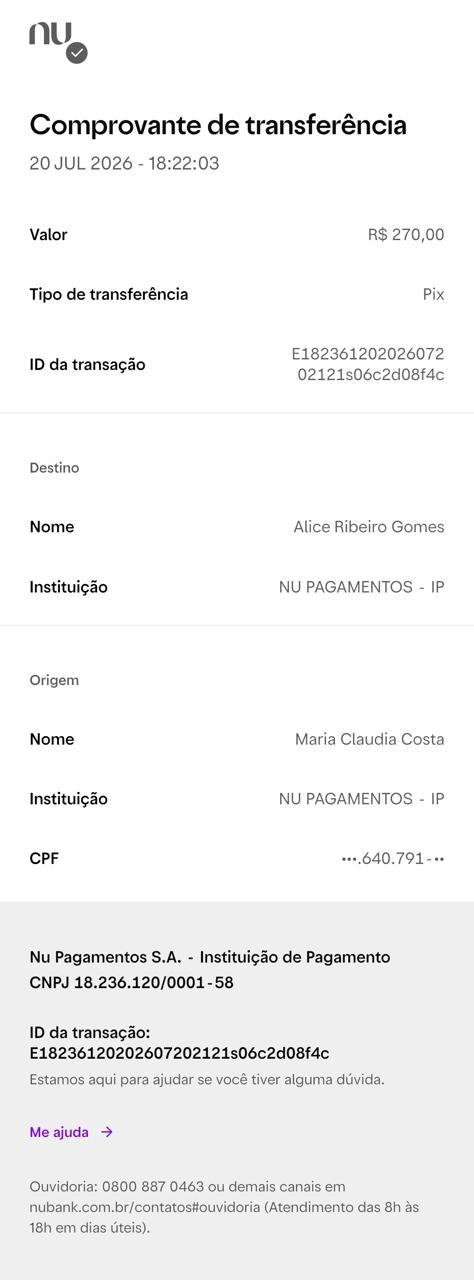Click the Ouvidoria 0800 887 0463 text
Viewport: 474px width, 1280px height.
[117, 1187]
